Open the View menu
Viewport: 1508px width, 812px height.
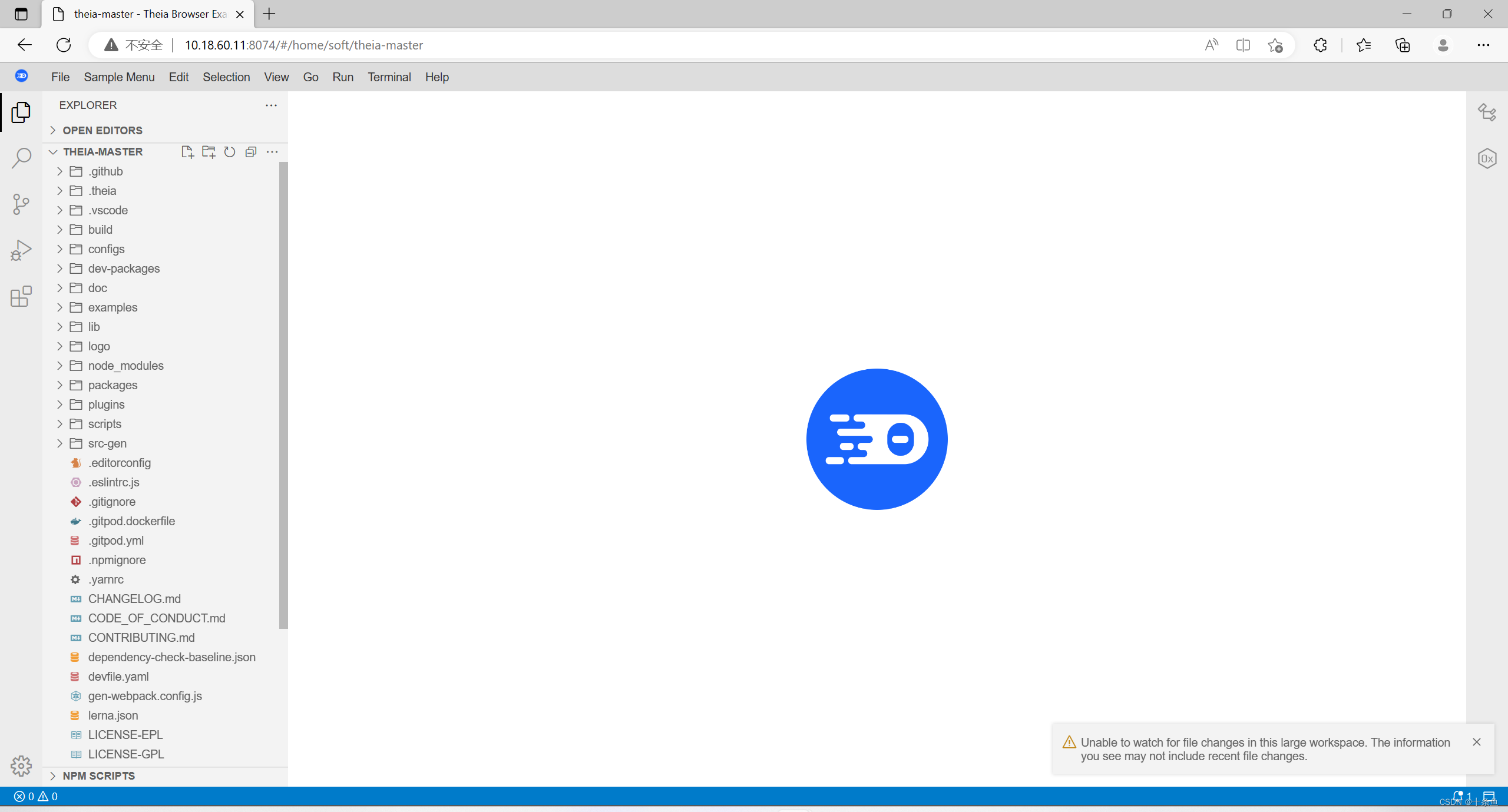click(x=276, y=77)
